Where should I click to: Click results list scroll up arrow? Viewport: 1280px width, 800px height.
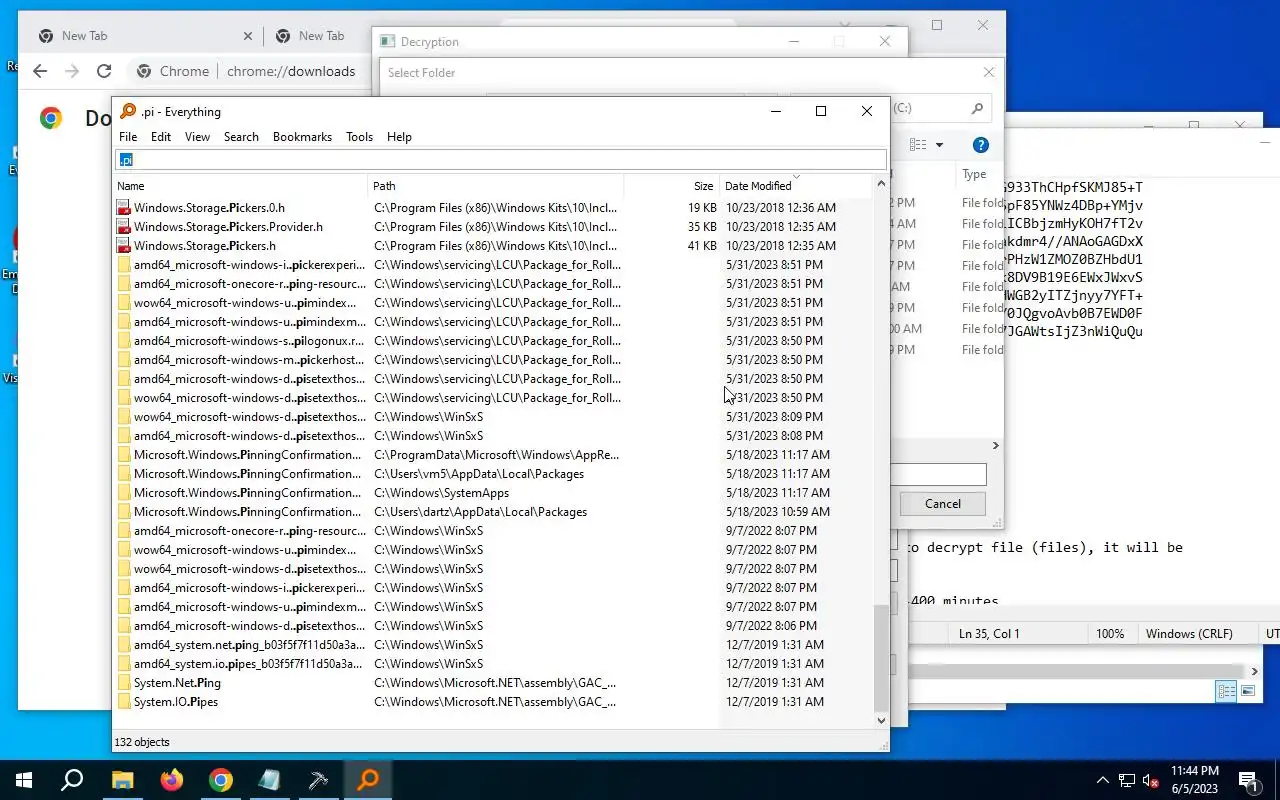(x=881, y=184)
